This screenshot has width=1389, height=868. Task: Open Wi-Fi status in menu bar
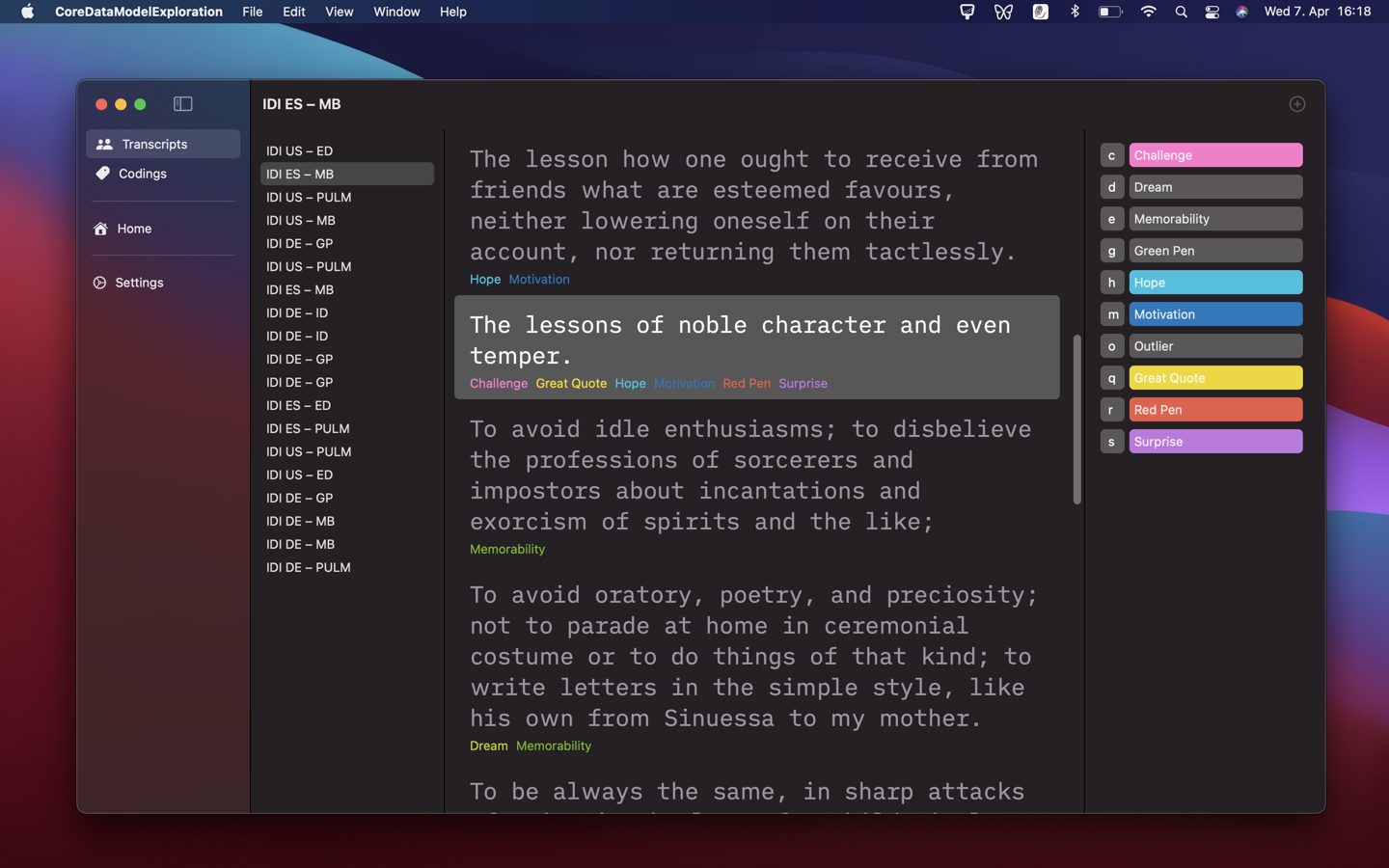(x=1148, y=12)
